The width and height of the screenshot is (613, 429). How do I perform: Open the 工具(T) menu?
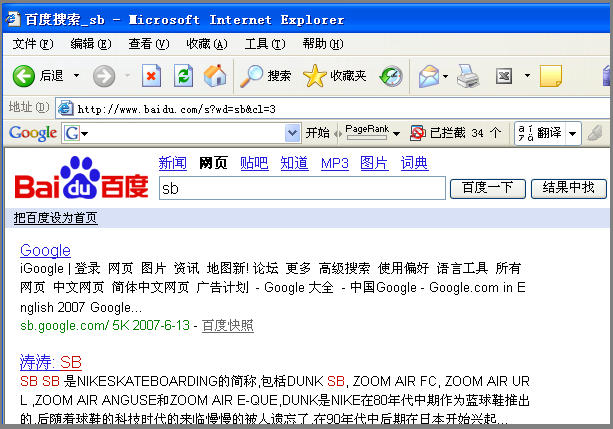(x=265, y=44)
